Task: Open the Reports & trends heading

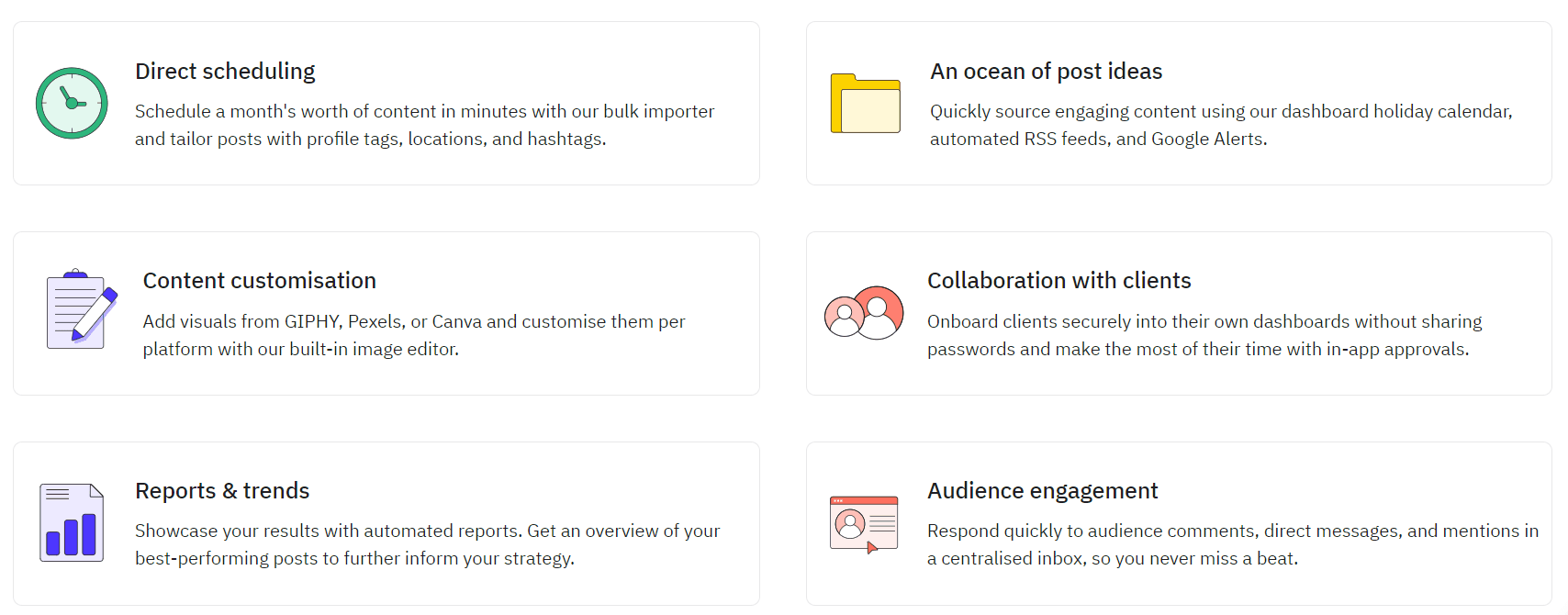Action: point(222,491)
